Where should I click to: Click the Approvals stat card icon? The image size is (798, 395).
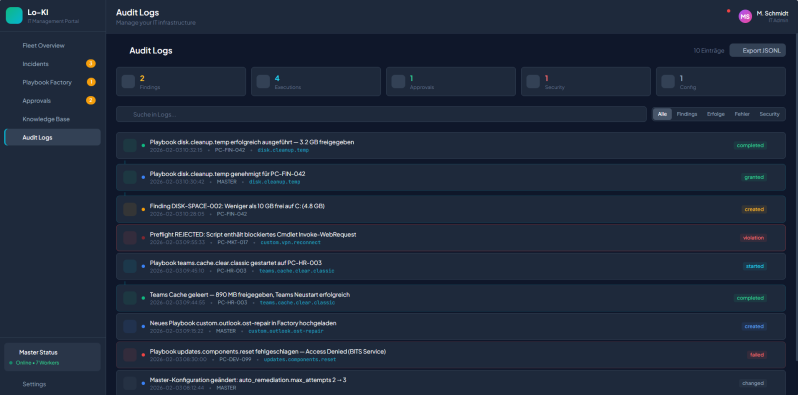click(x=398, y=81)
